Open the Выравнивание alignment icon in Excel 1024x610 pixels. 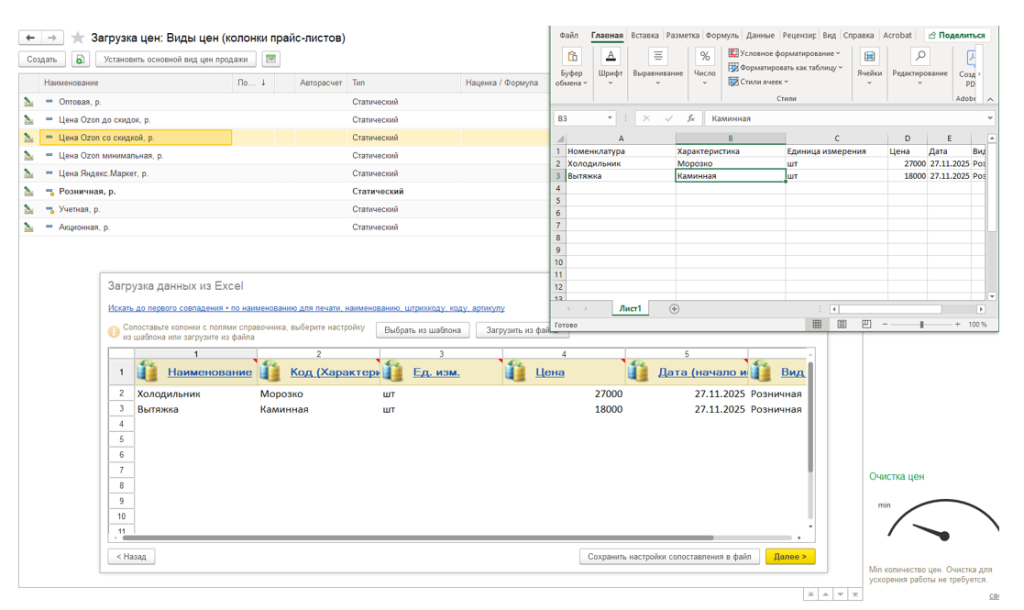pyautogui.click(x=658, y=57)
